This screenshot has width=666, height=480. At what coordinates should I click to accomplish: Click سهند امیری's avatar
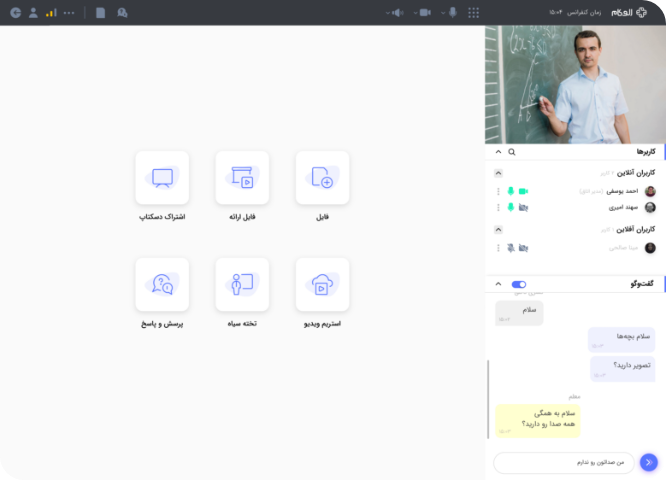tap(650, 207)
